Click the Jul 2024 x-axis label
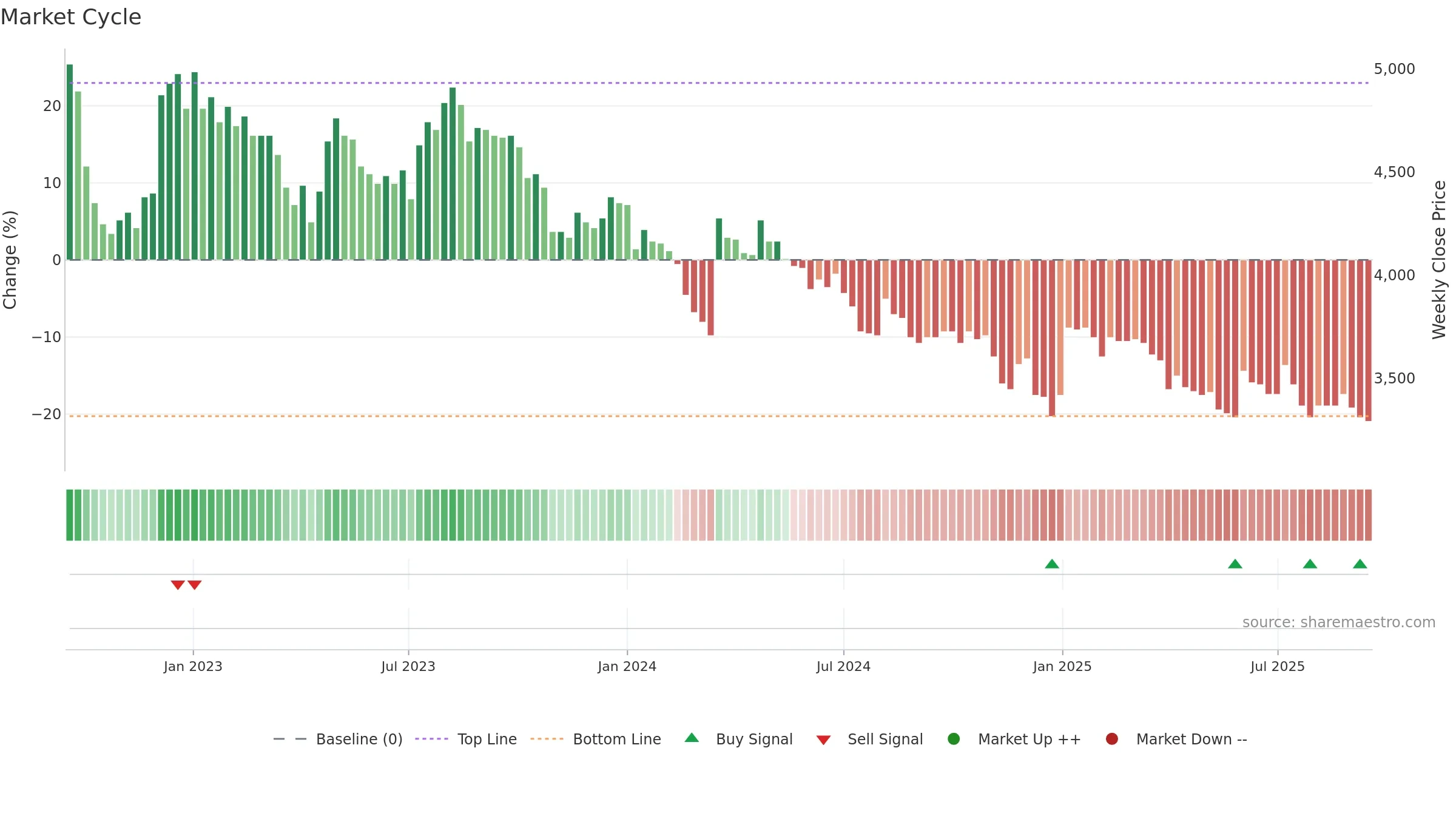 843,667
